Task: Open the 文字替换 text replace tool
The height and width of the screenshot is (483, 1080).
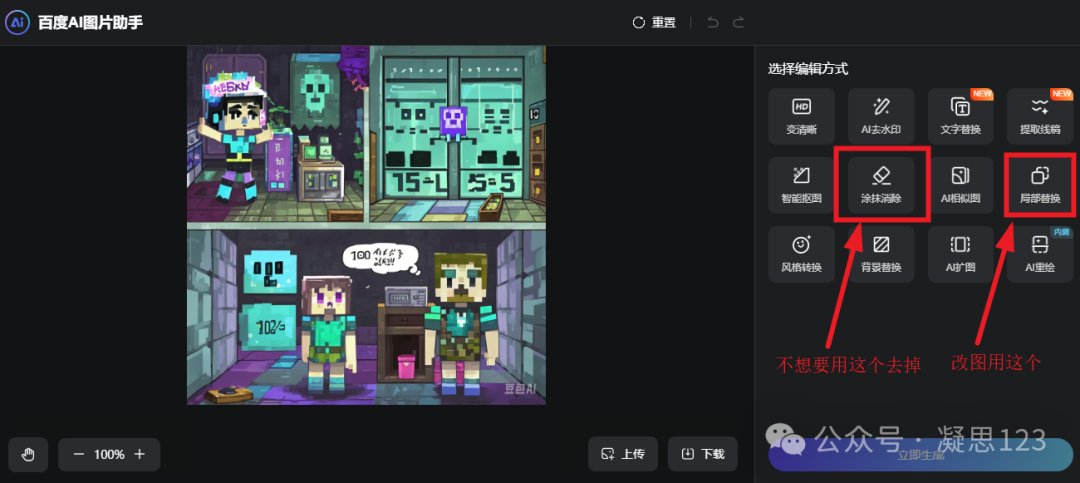Action: point(960,116)
